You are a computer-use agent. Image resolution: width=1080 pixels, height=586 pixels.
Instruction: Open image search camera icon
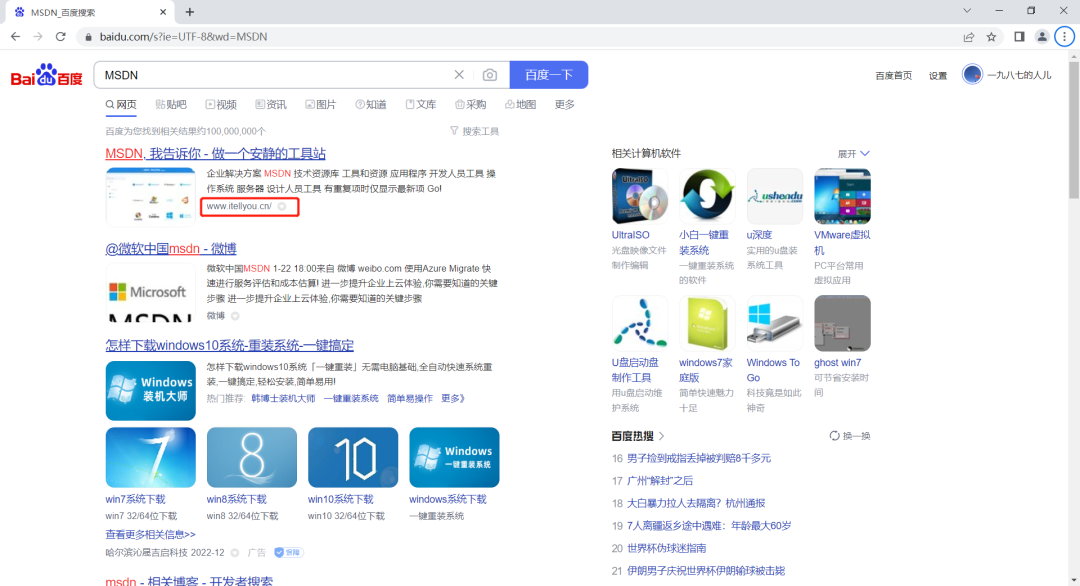pos(490,74)
